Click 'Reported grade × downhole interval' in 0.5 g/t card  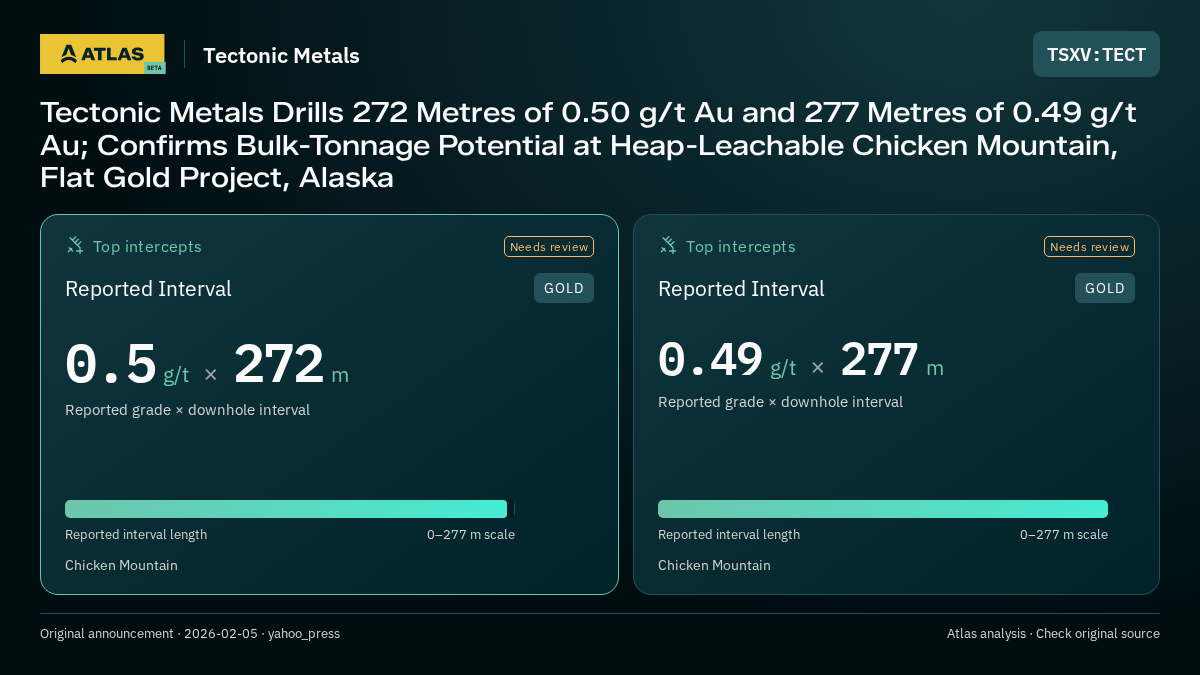coord(187,410)
